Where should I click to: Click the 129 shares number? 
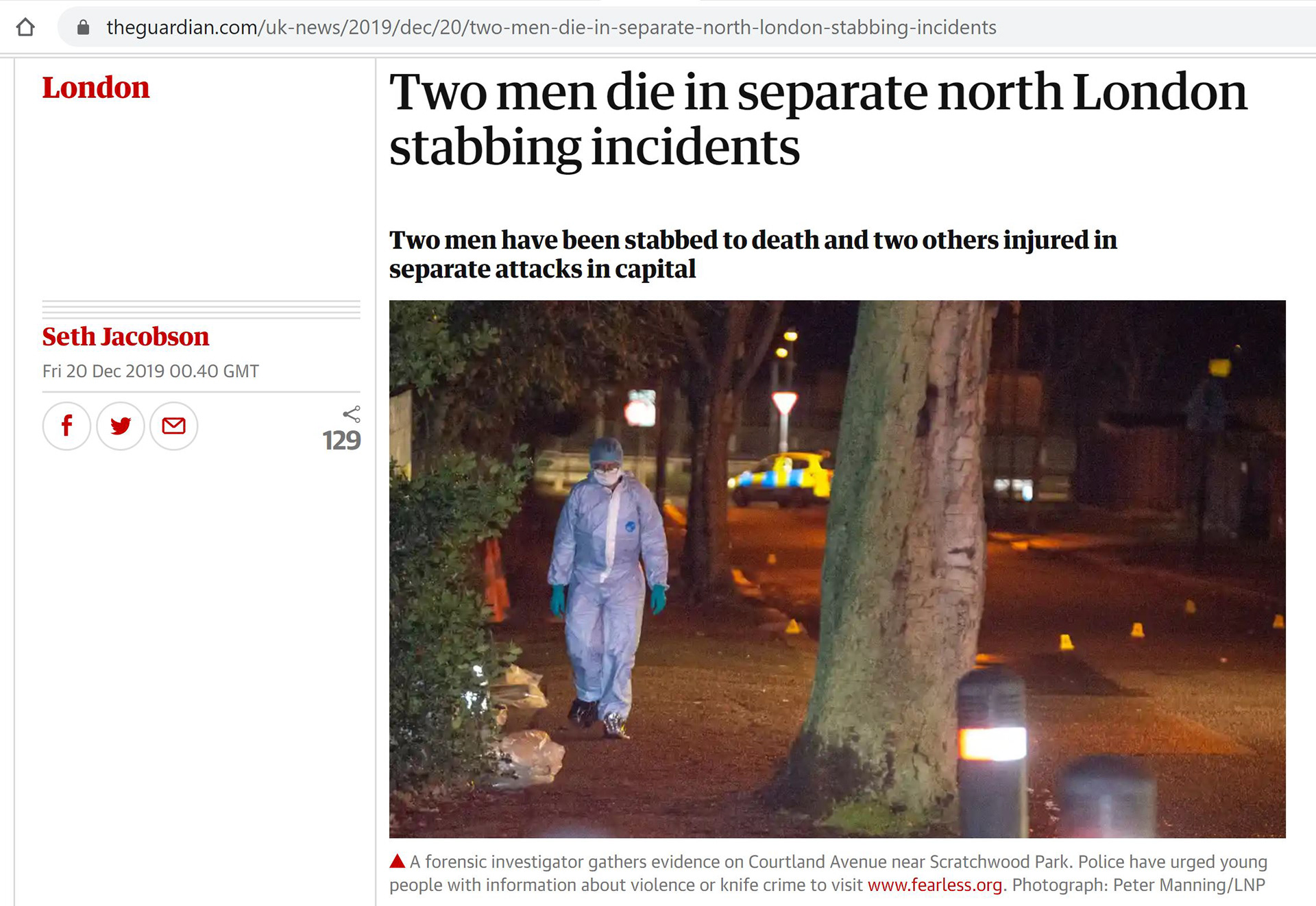341,440
